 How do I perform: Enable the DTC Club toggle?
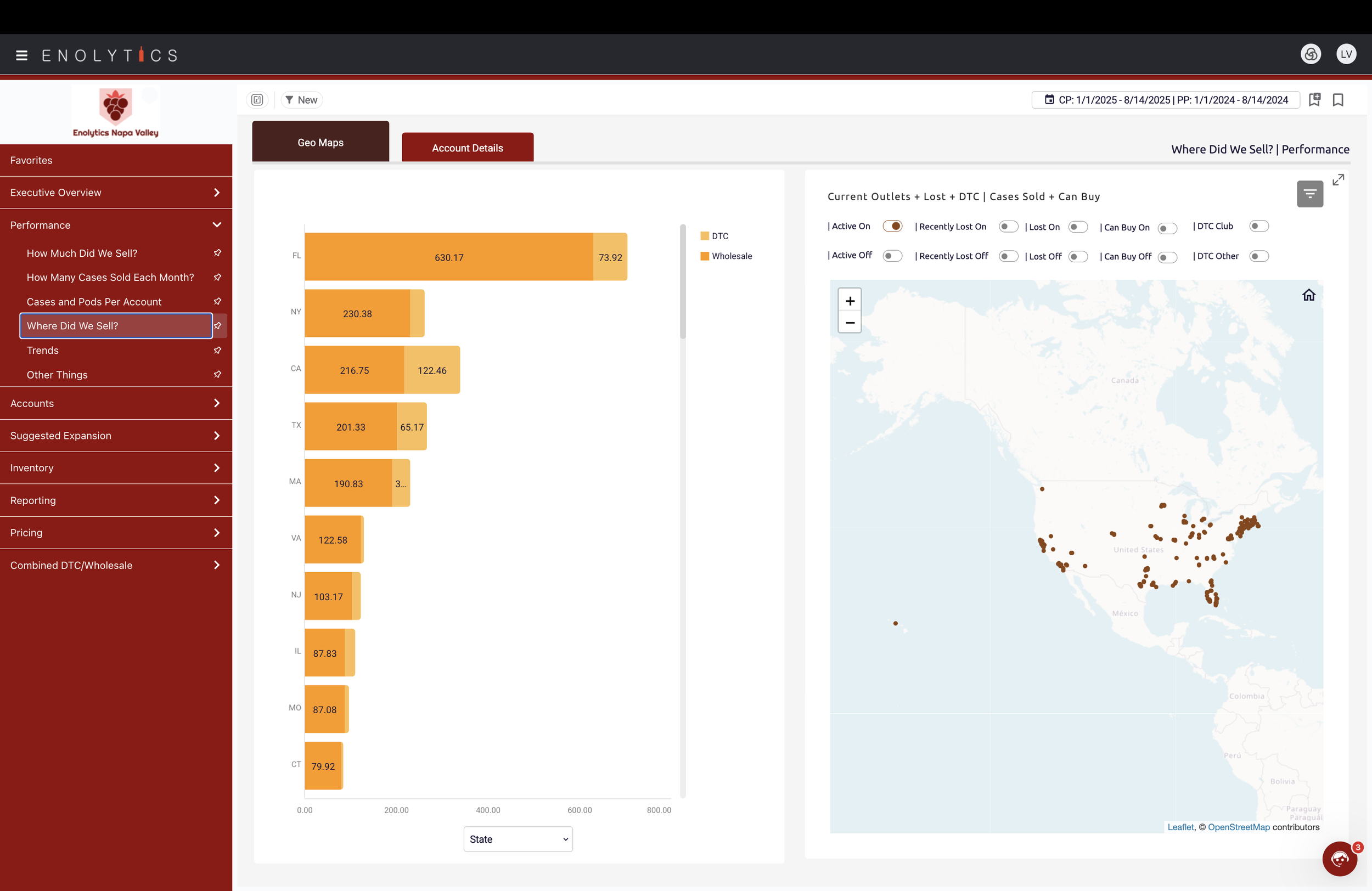point(1258,226)
